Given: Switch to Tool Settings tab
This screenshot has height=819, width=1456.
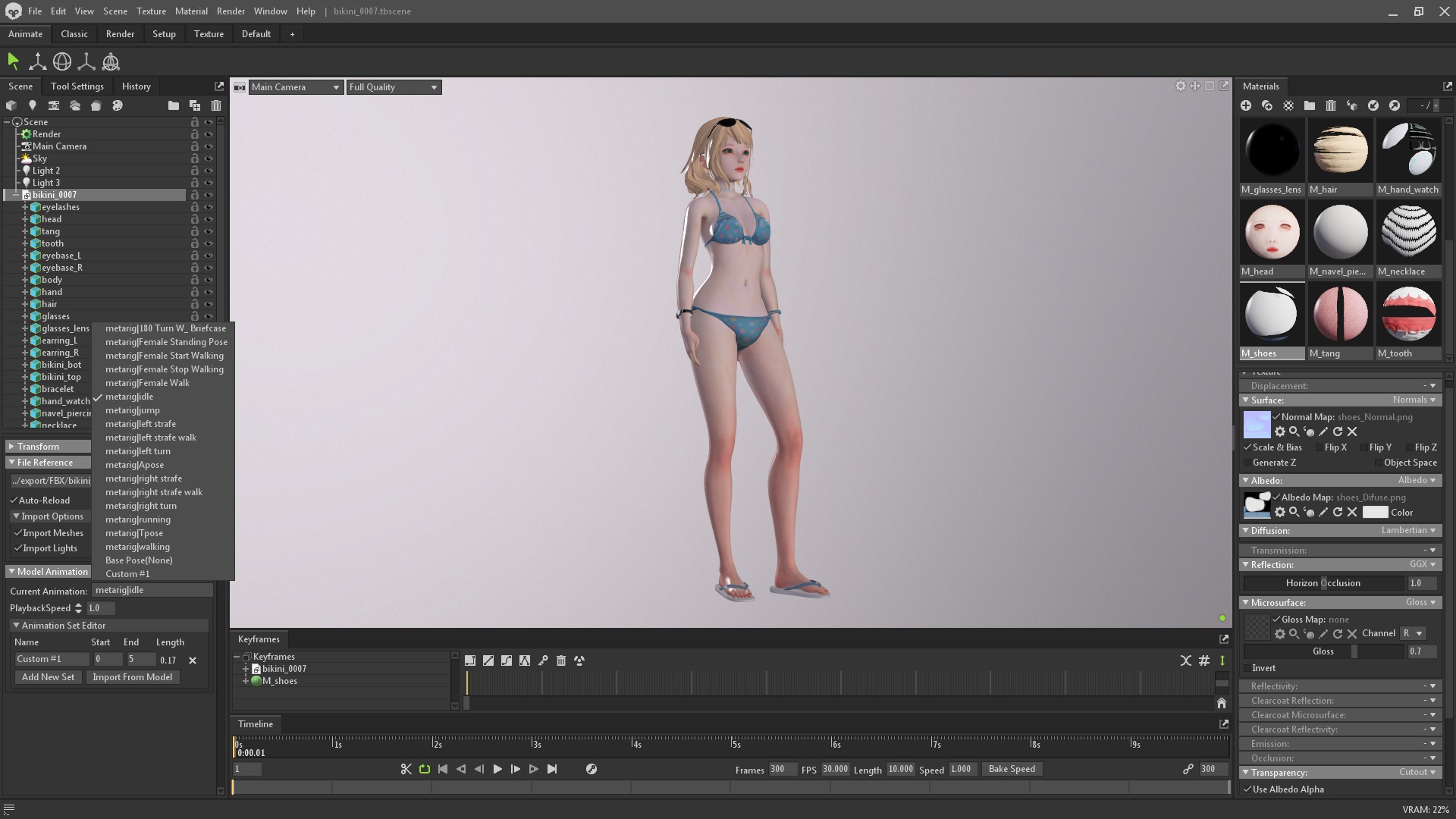Looking at the screenshot, I should (x=77, y=86).
